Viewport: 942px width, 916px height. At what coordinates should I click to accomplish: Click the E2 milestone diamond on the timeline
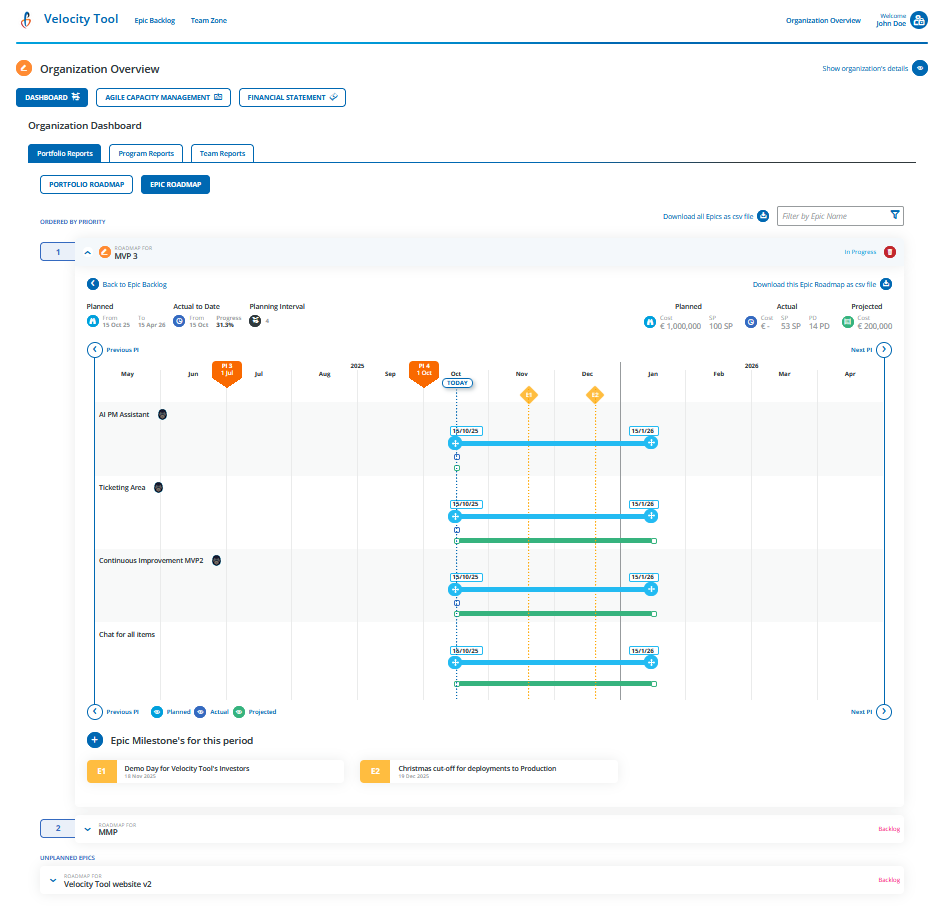(594, 395)
